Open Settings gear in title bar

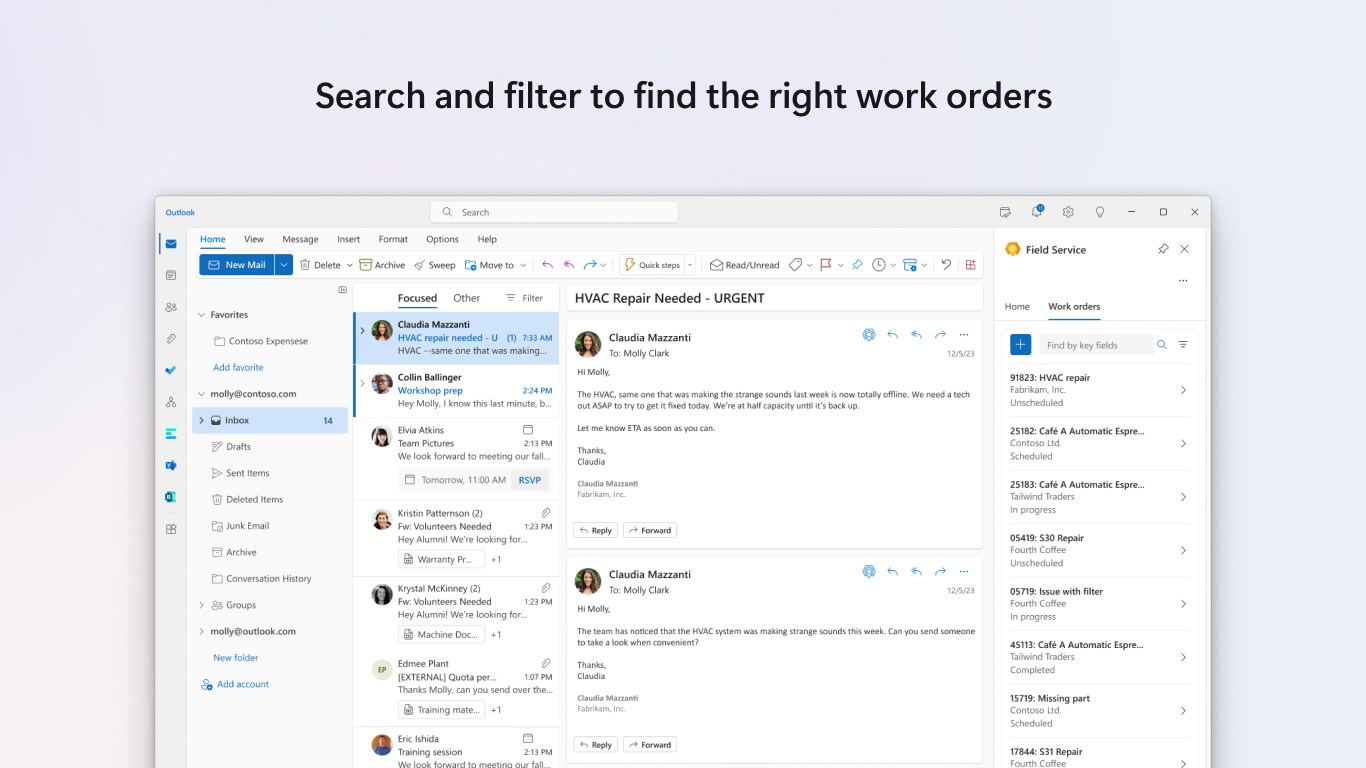(x=1068, y=212)
